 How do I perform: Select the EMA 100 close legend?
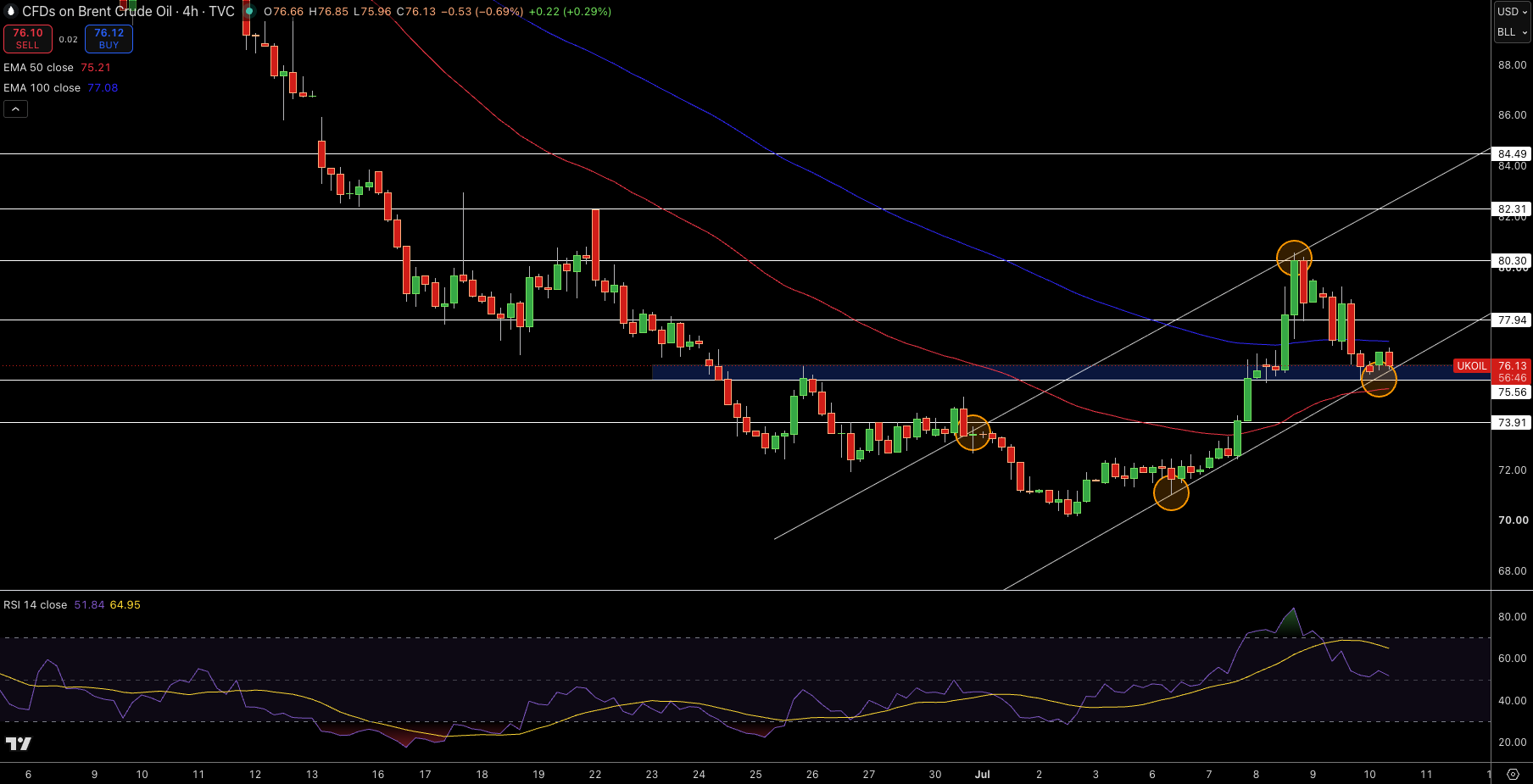pyautogui.click(x=42, y=87)
